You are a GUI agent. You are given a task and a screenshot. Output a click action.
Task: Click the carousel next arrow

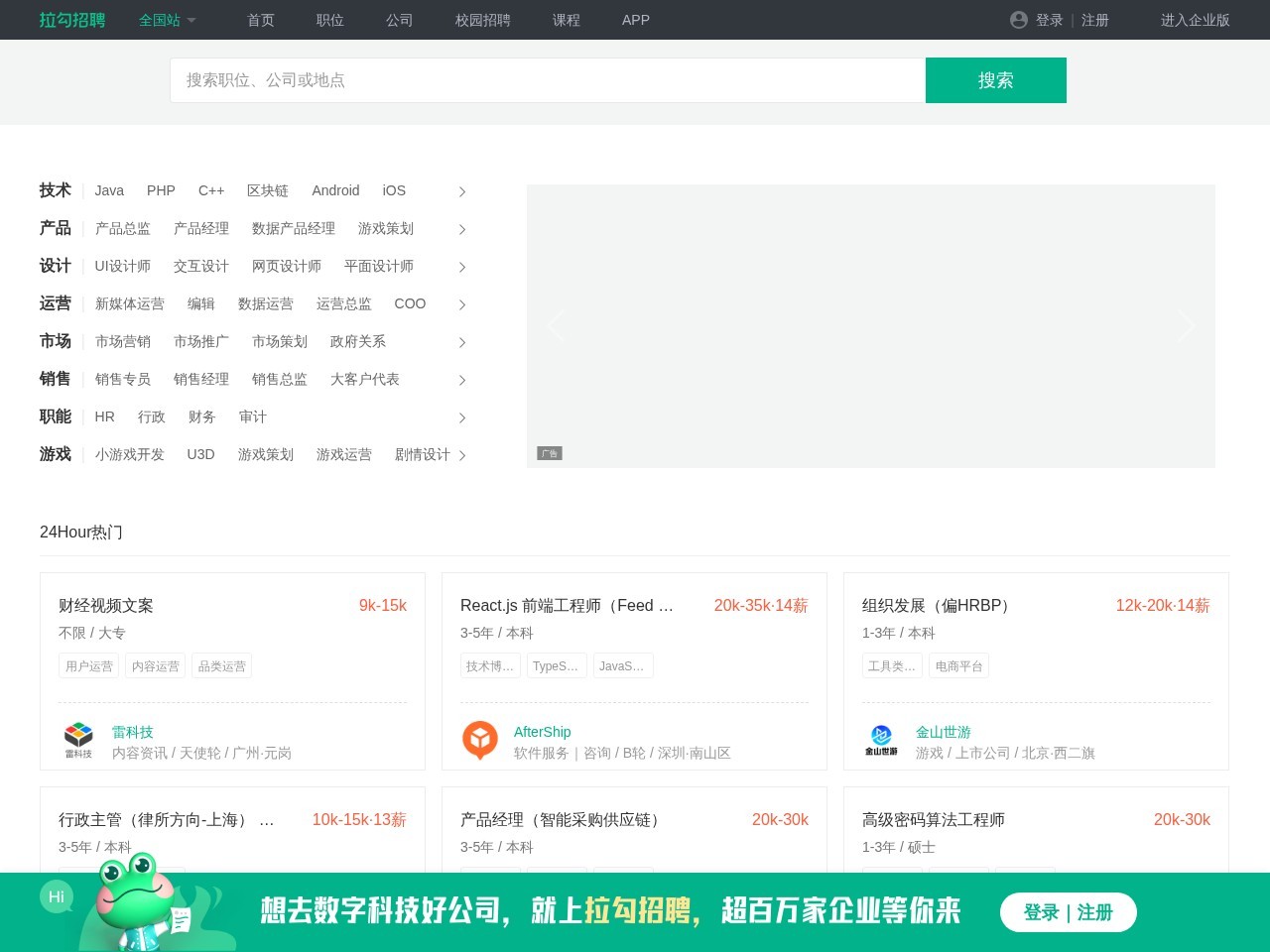pos(1186,325)
